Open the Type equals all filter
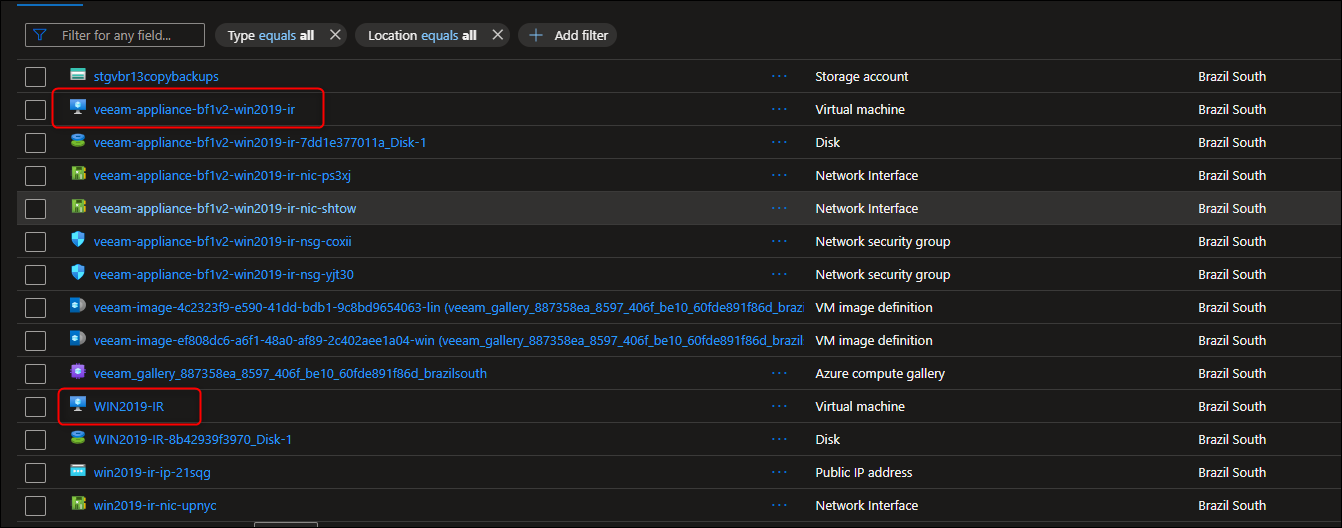Screen dimensions: 1342x528 tap(270, 35)
